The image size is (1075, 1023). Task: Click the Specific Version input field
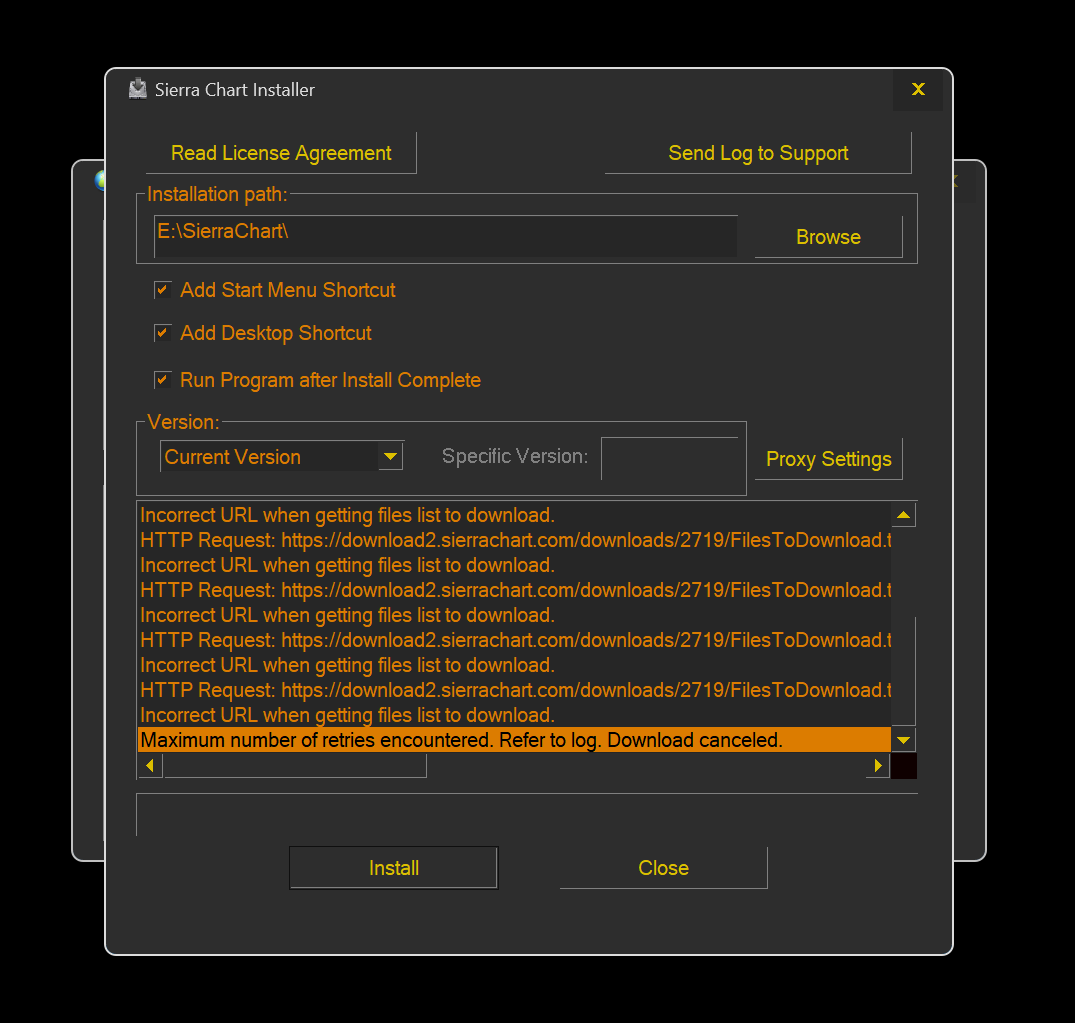(670, 458)
